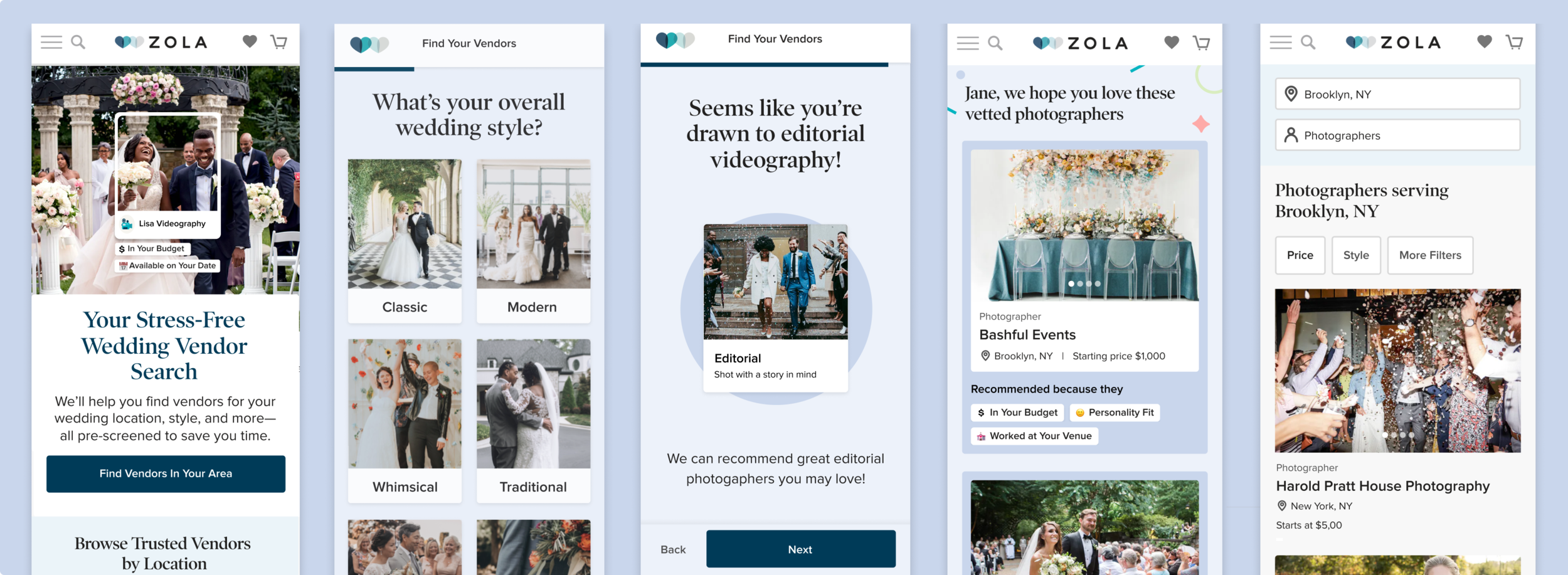Open More Filters
This screenshot has height=575, width=1568.
coord(1430,255)
